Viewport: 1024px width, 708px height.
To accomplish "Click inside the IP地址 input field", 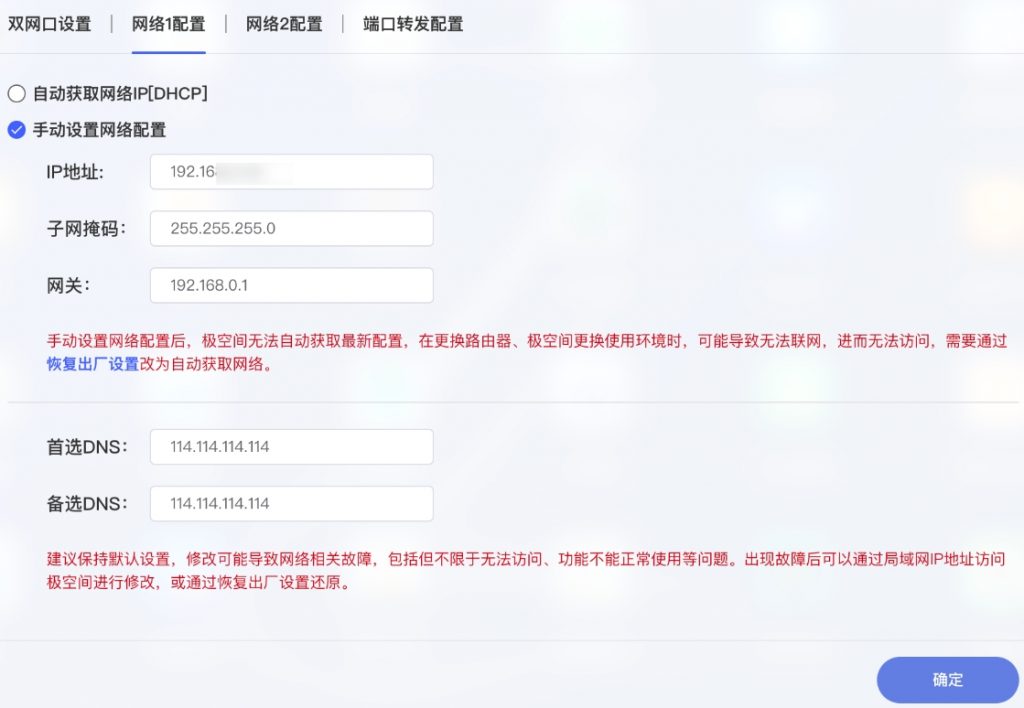I will coord(290,171).
